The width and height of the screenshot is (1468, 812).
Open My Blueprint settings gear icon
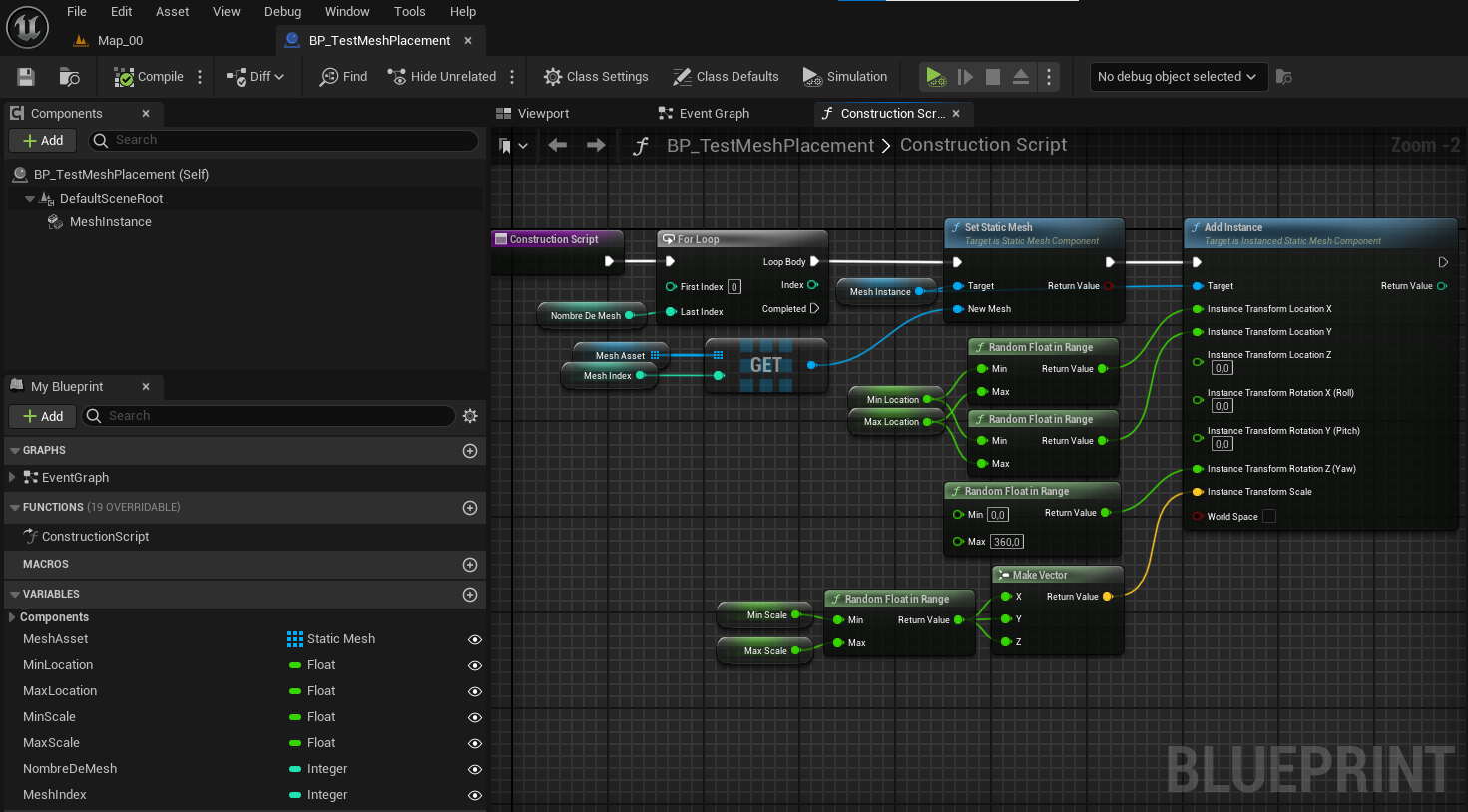click(470, 416)
